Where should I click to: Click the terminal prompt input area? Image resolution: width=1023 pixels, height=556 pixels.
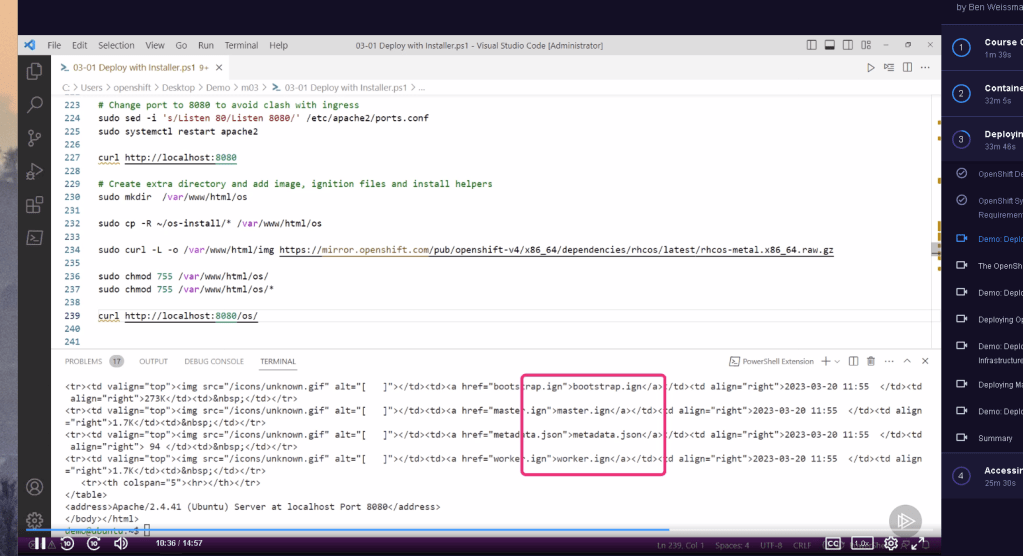147,531
